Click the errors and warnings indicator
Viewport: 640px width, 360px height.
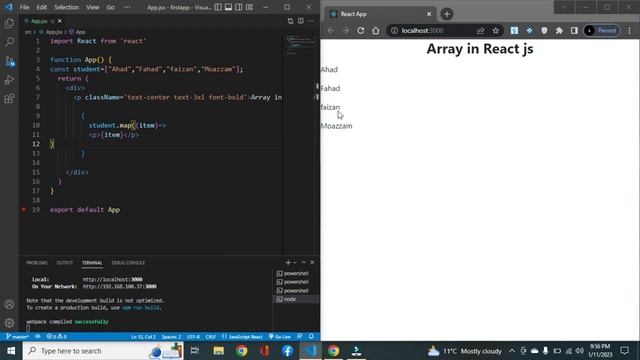click(x=56, y=337)
